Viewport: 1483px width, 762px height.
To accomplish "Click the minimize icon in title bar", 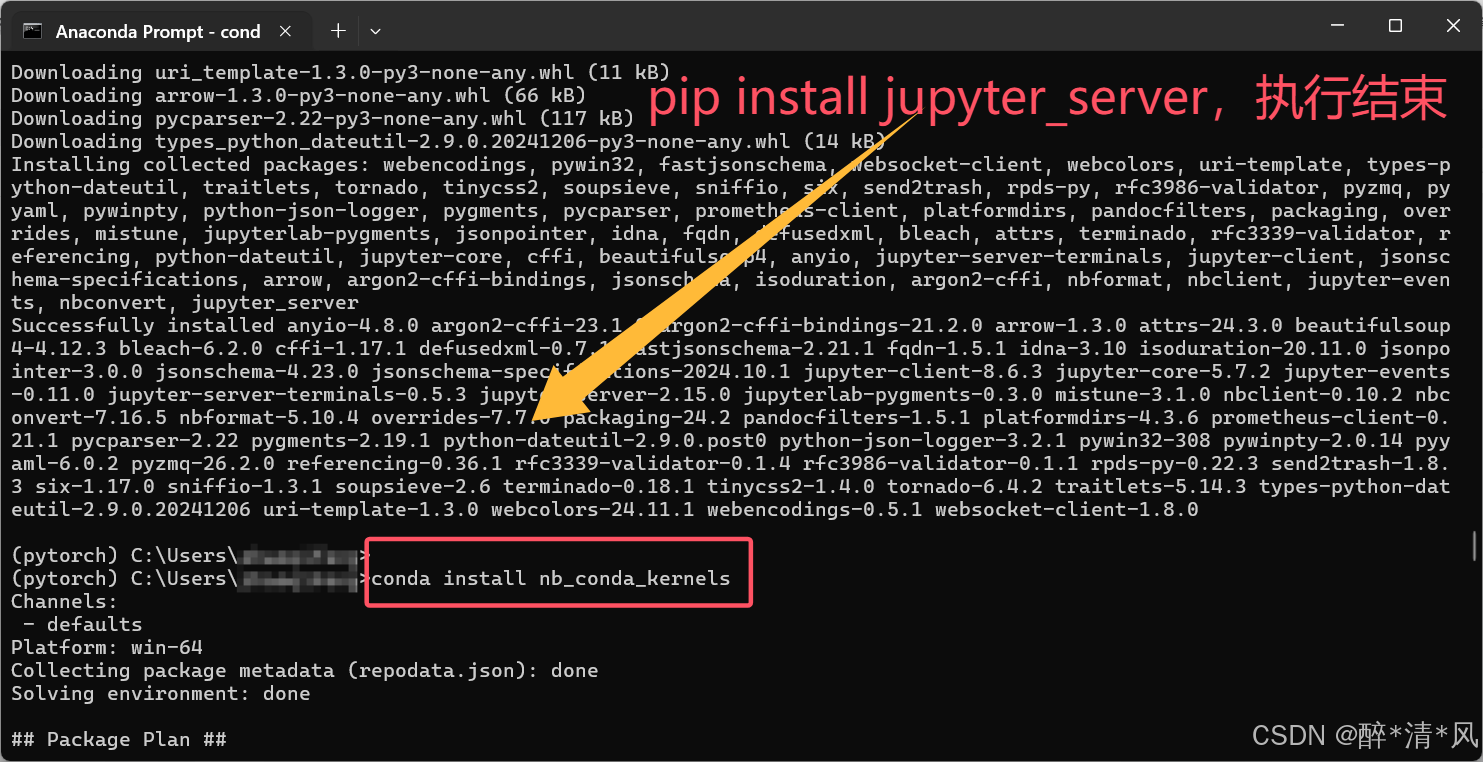I will pos(1335,25).
